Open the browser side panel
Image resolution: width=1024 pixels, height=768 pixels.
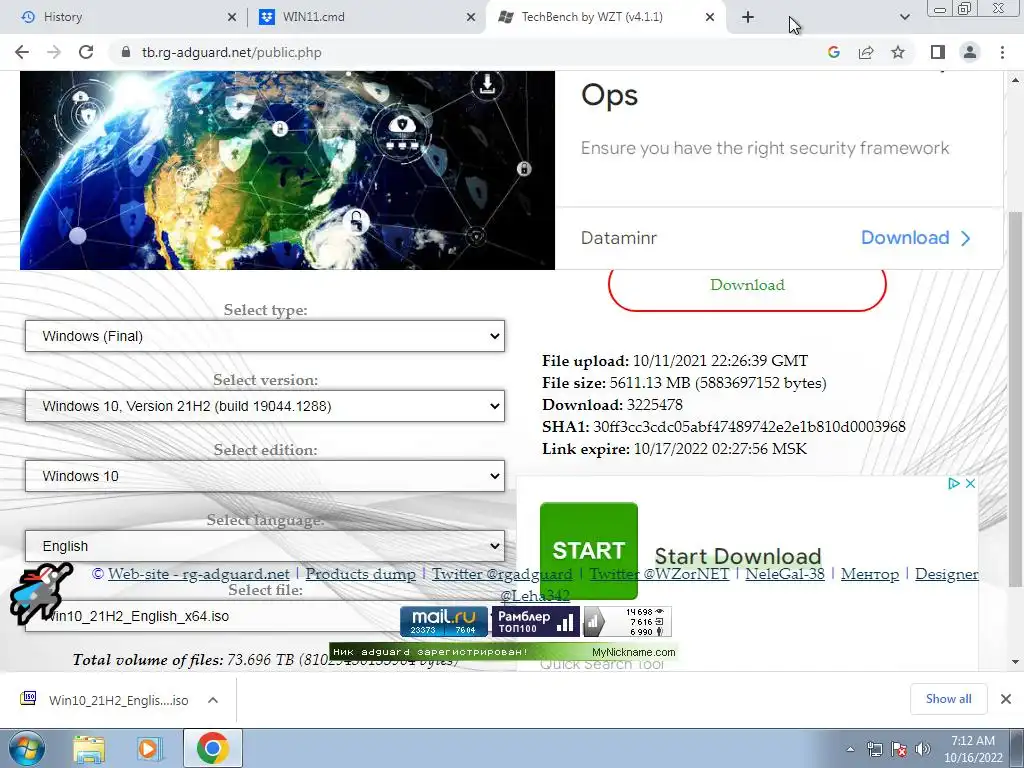coord(938,52)
